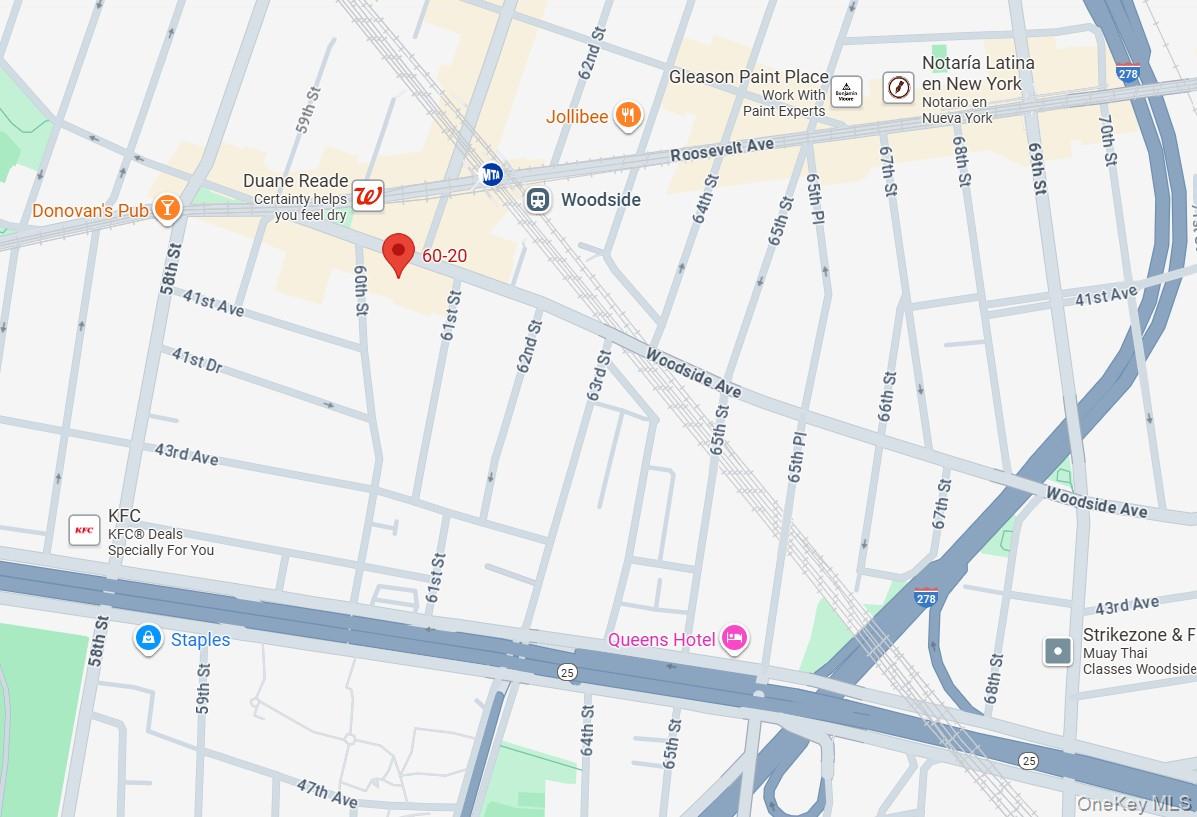Open the Queens Hotel label
Image resolution: width=1197 pixels, height=817 pixels.
coord(661,640)
